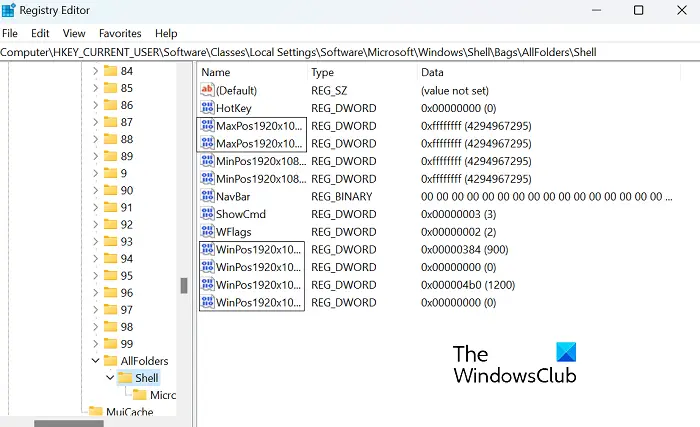Screen dimensions: 700x427
Task: Click the folder icon of key 93
Action: (x=110, y=241)
